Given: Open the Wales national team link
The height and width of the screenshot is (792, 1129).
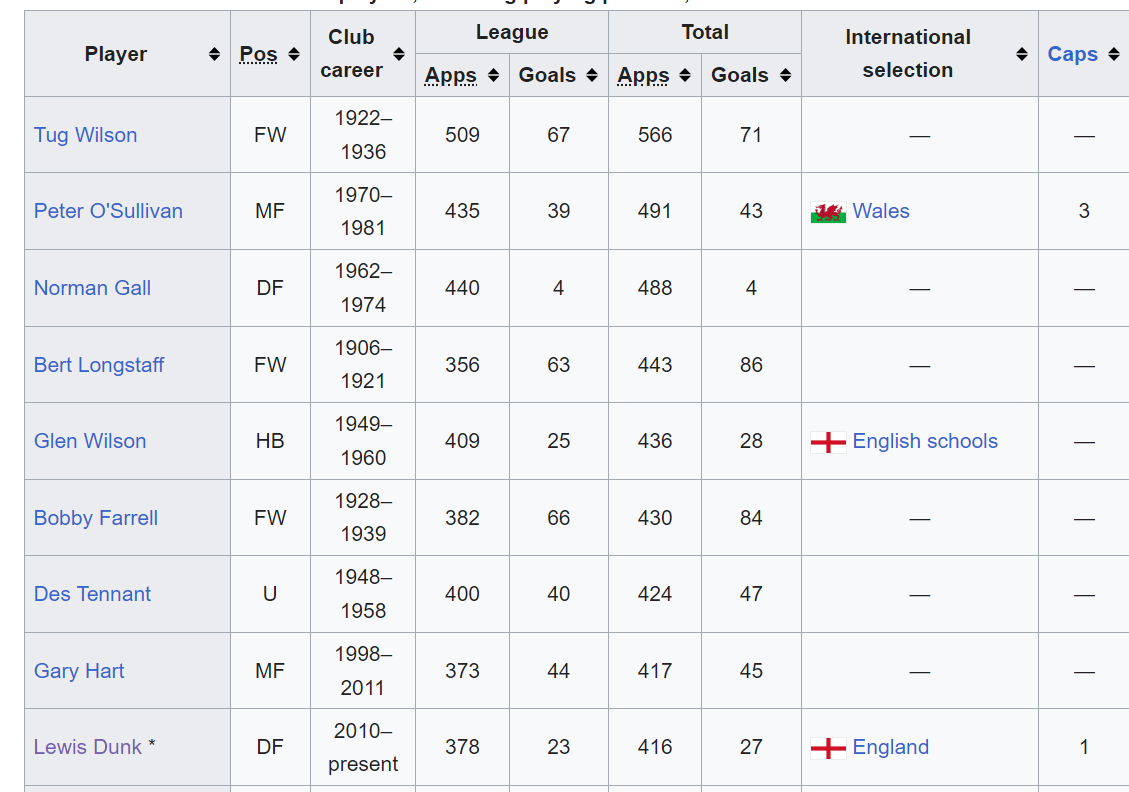Looking at the screenshot, I should [x=881, y=211].
